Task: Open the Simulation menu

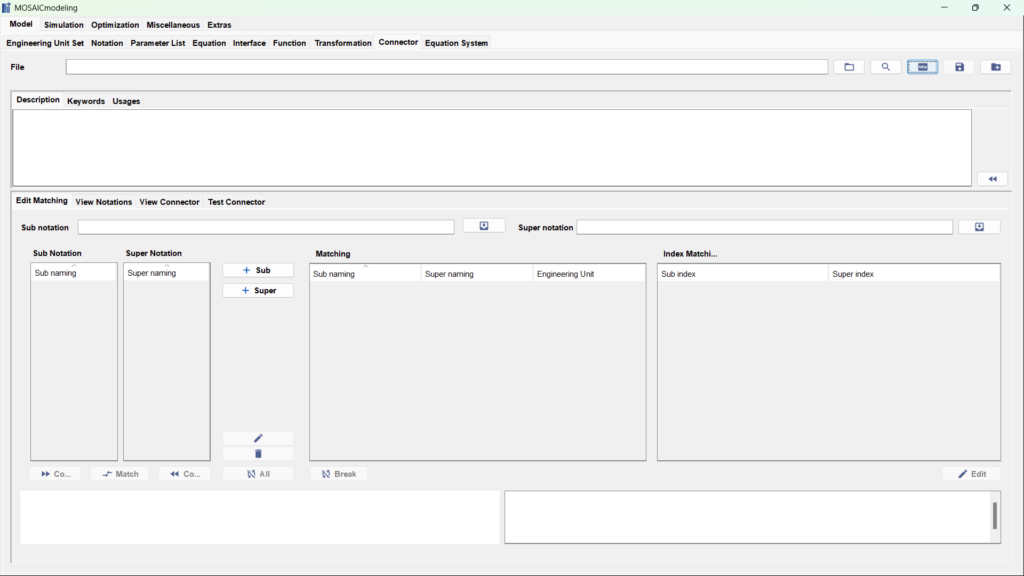Action: tap(63, 25)
